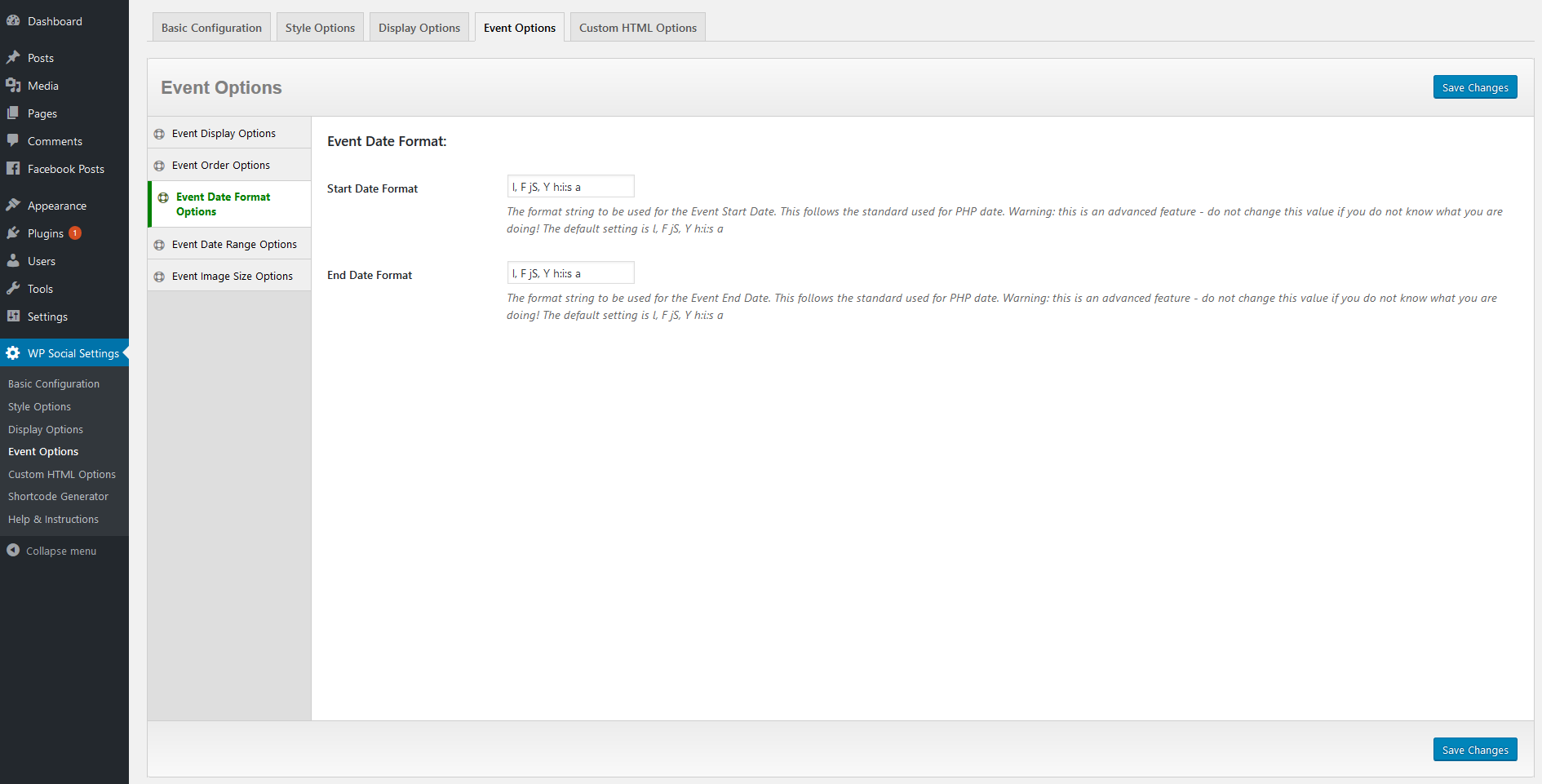The width and height of the screenshot is (1542, 784).
Task: Select Event Date Range Options section
Action: coord(234,244)
